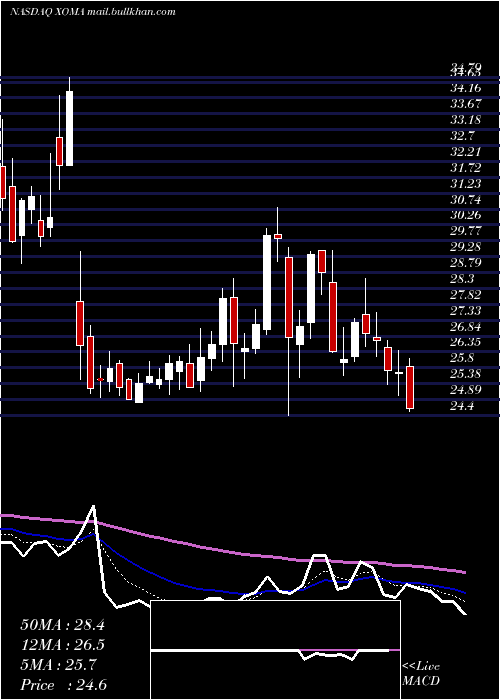500x700 pixels.
Task: Click the last red candlestick near 24.4
Action: [410, 387]
